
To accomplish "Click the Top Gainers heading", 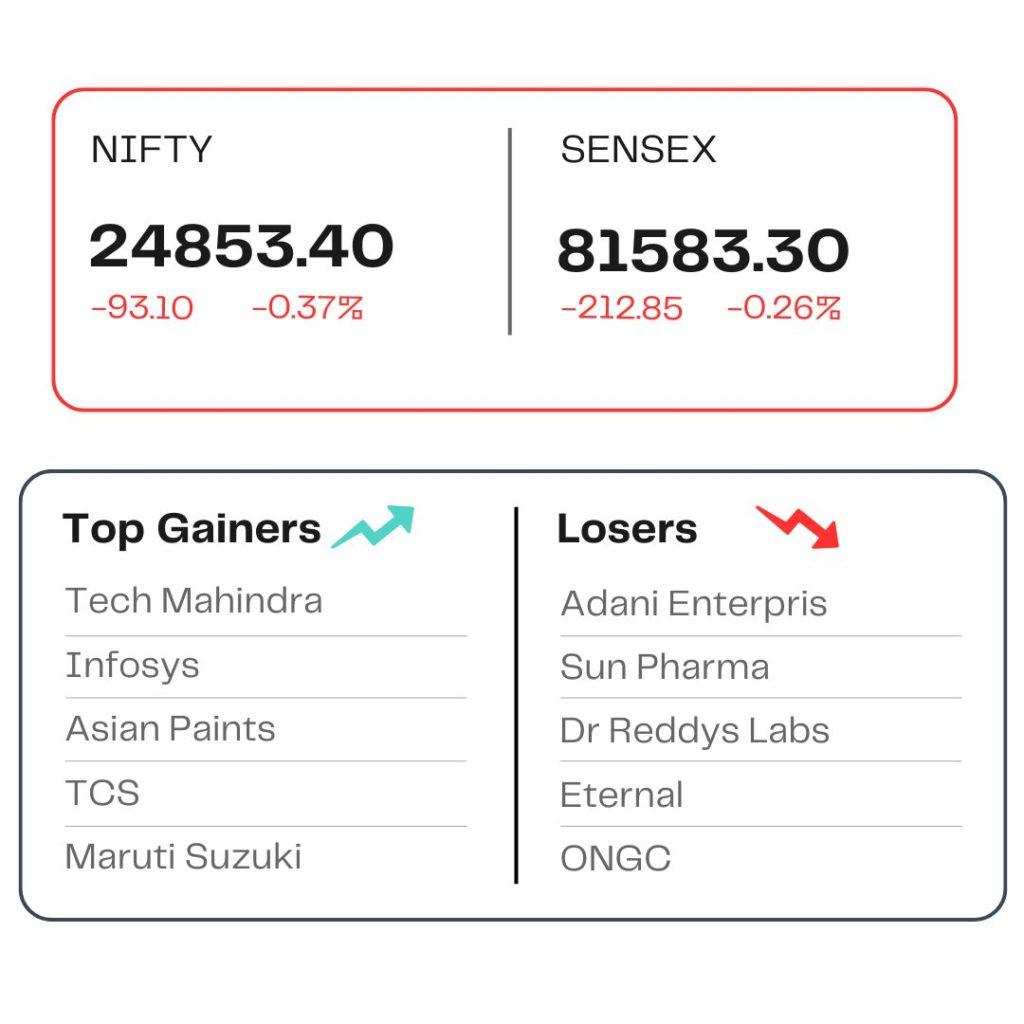I will coord(192,529).
